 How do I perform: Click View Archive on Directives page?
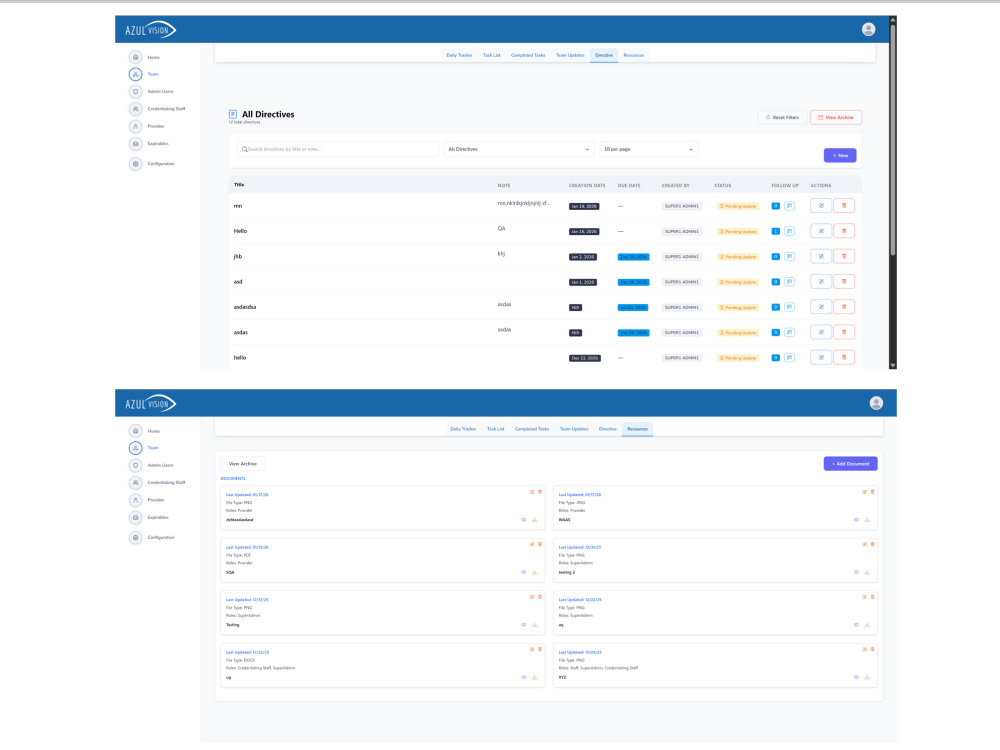coord(835,117)
